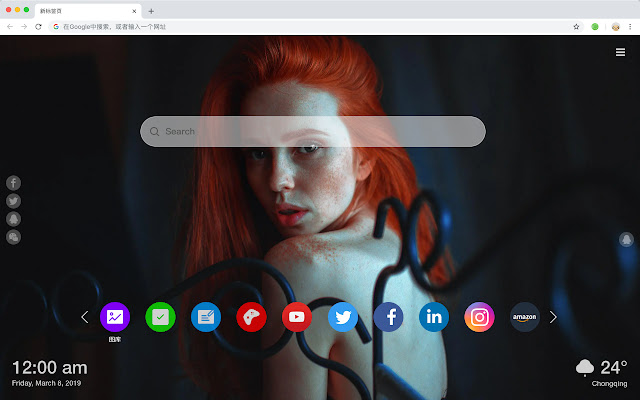This screenshot has width=640, height=400.
Task: Click the date Friday, March 8, 2019
Action: (x=46, y=383)
